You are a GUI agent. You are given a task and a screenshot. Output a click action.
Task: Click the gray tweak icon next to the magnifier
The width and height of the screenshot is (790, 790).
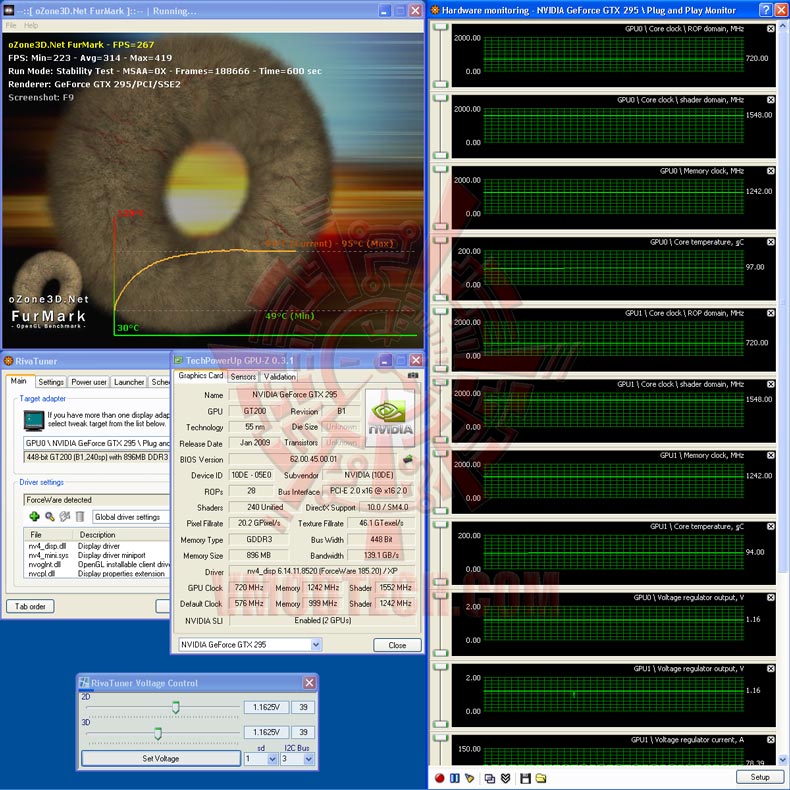64,516
